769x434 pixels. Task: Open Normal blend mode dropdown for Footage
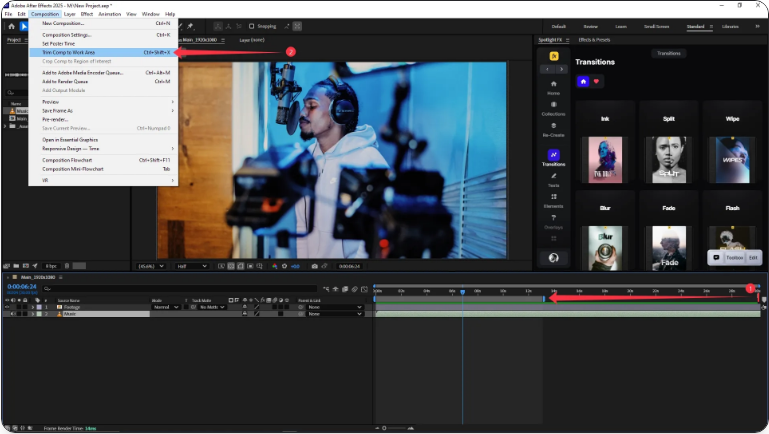coord(165,307)
